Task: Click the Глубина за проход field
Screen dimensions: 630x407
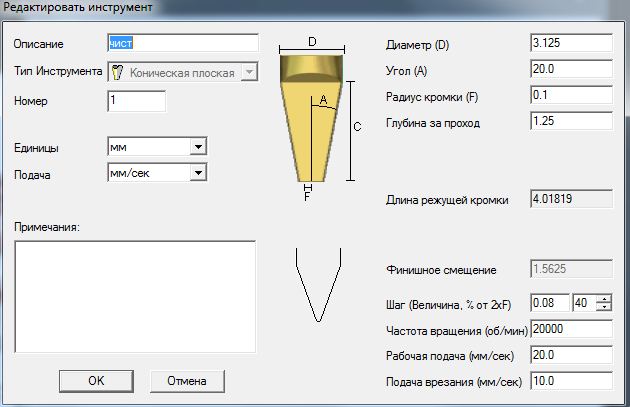Action: [571, 122]
